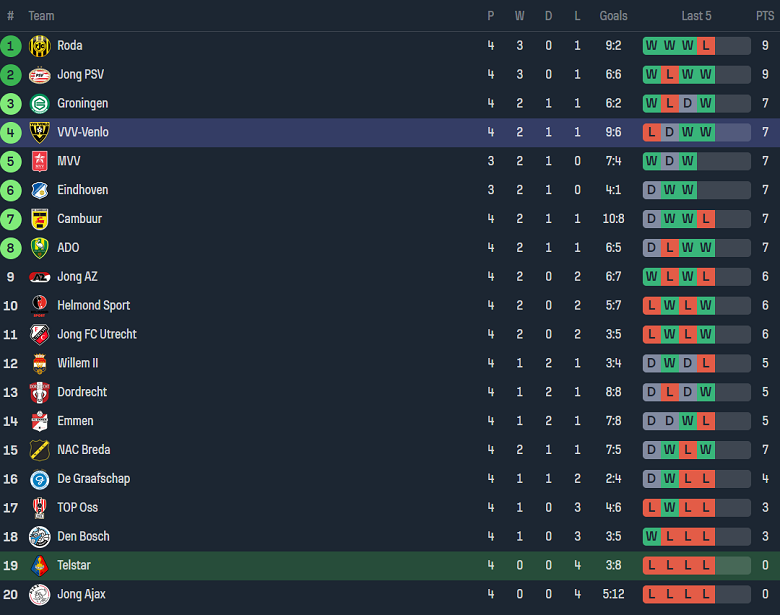The width and height of the screenshot is (780, 615).
Task: Click the Cambuur team crest
Action: (x=39, y=219)
